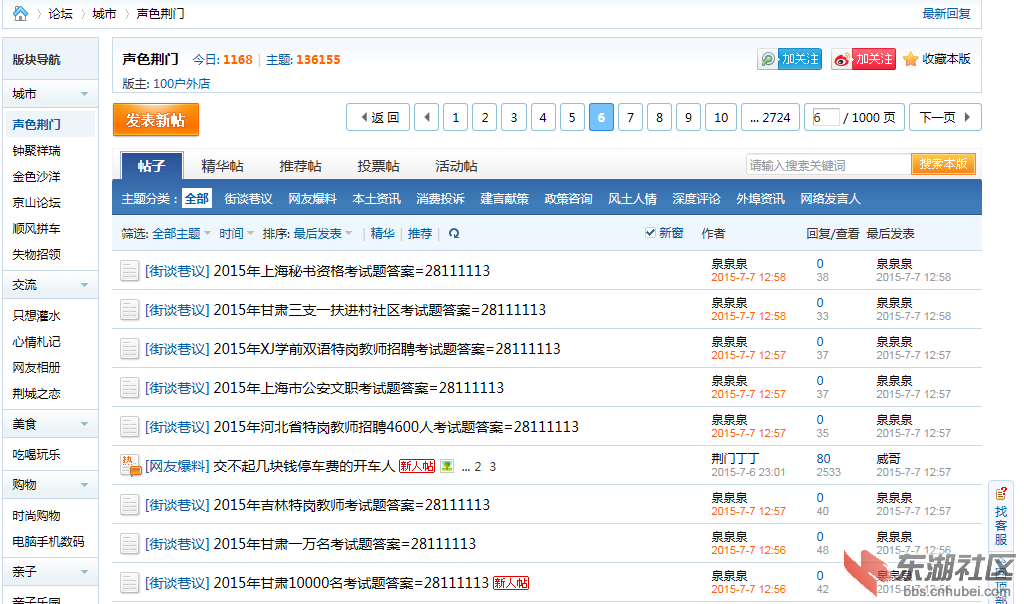The image size is (1024, 604).
Task: Go to page 7
Action: (630, 118)
